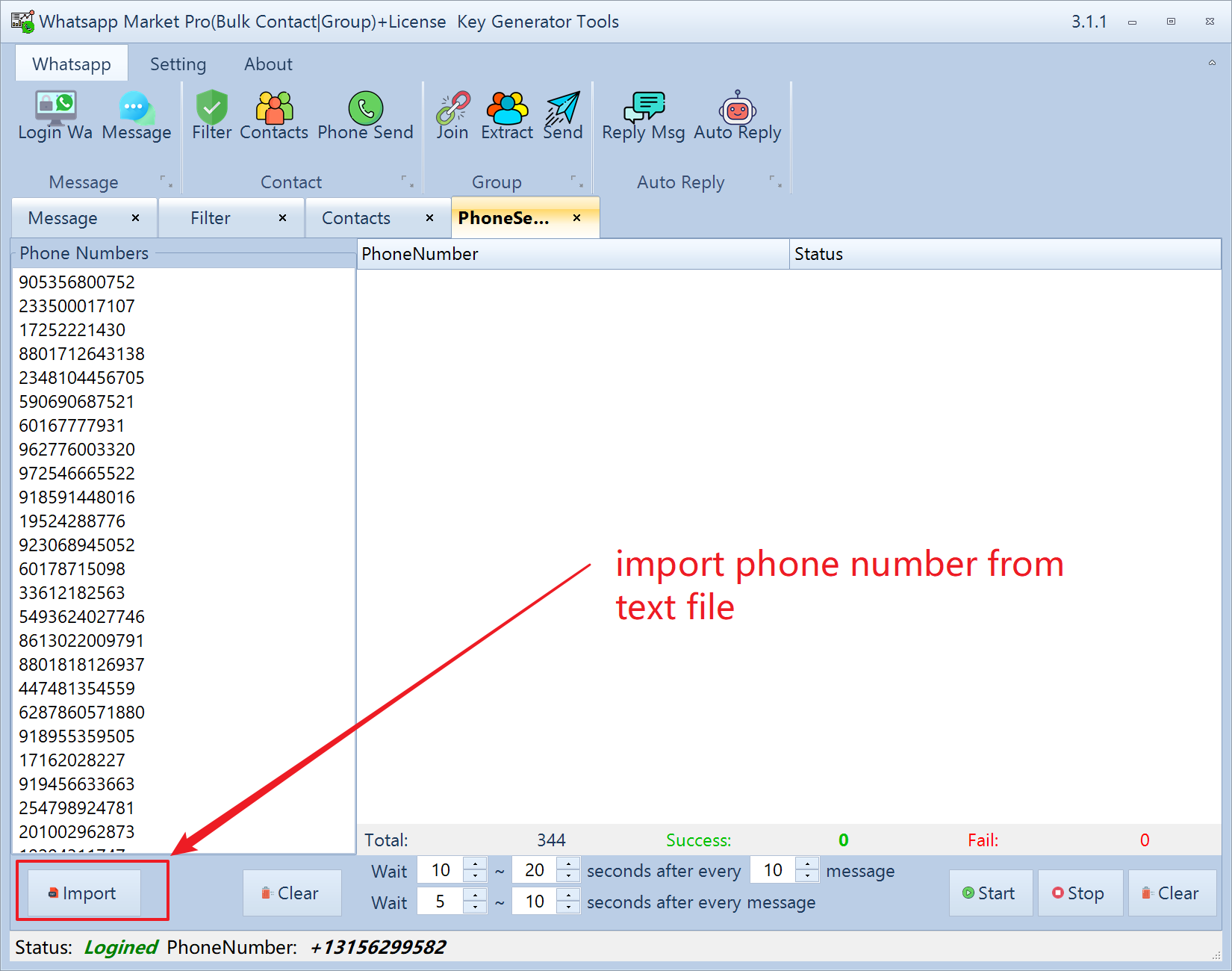Expand the Contact group dialog launcher
Image resolution: width=1232 pixels, height=971 pixels.
click(x=407, y=182)
